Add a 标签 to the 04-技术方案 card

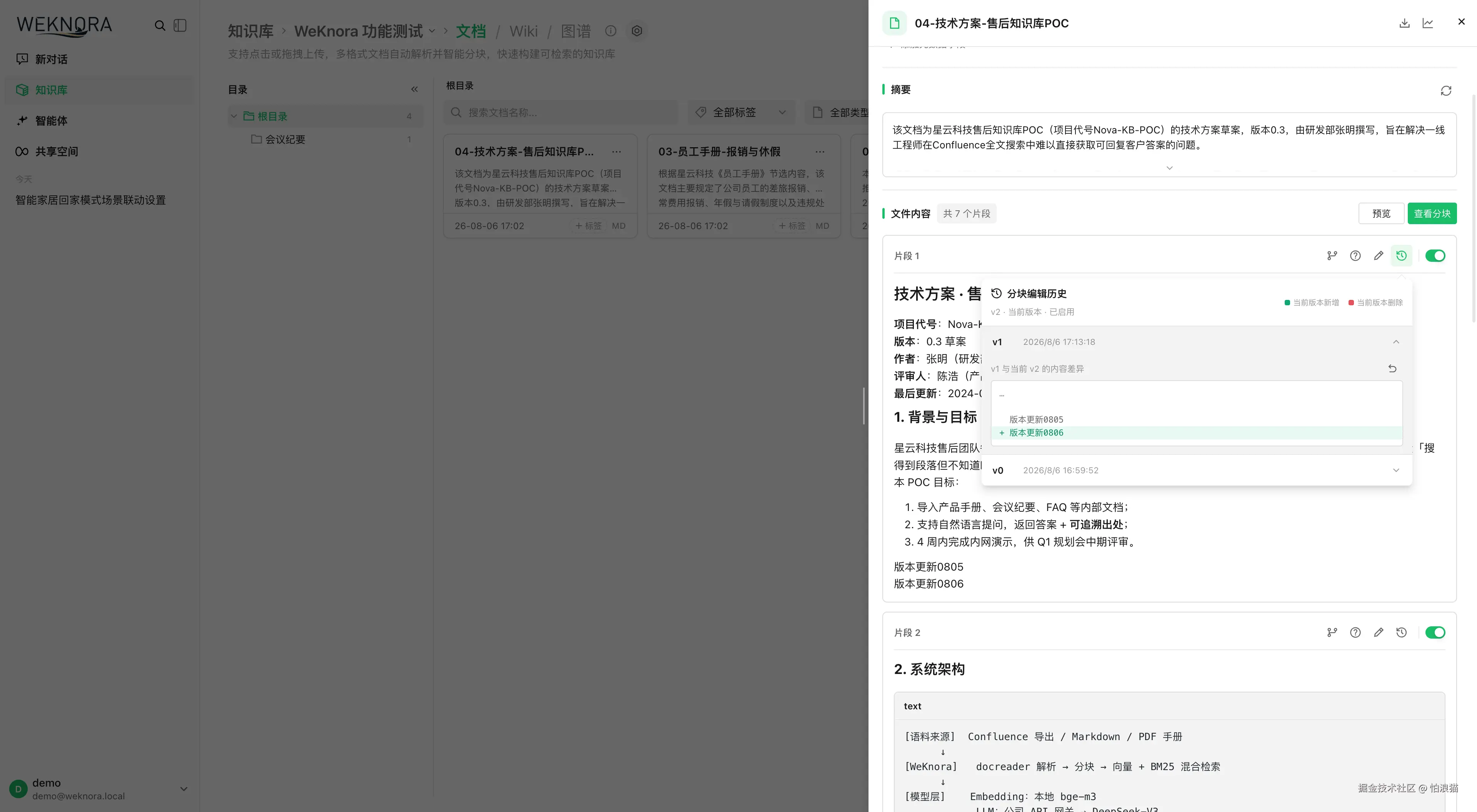(x=588, y=226)
